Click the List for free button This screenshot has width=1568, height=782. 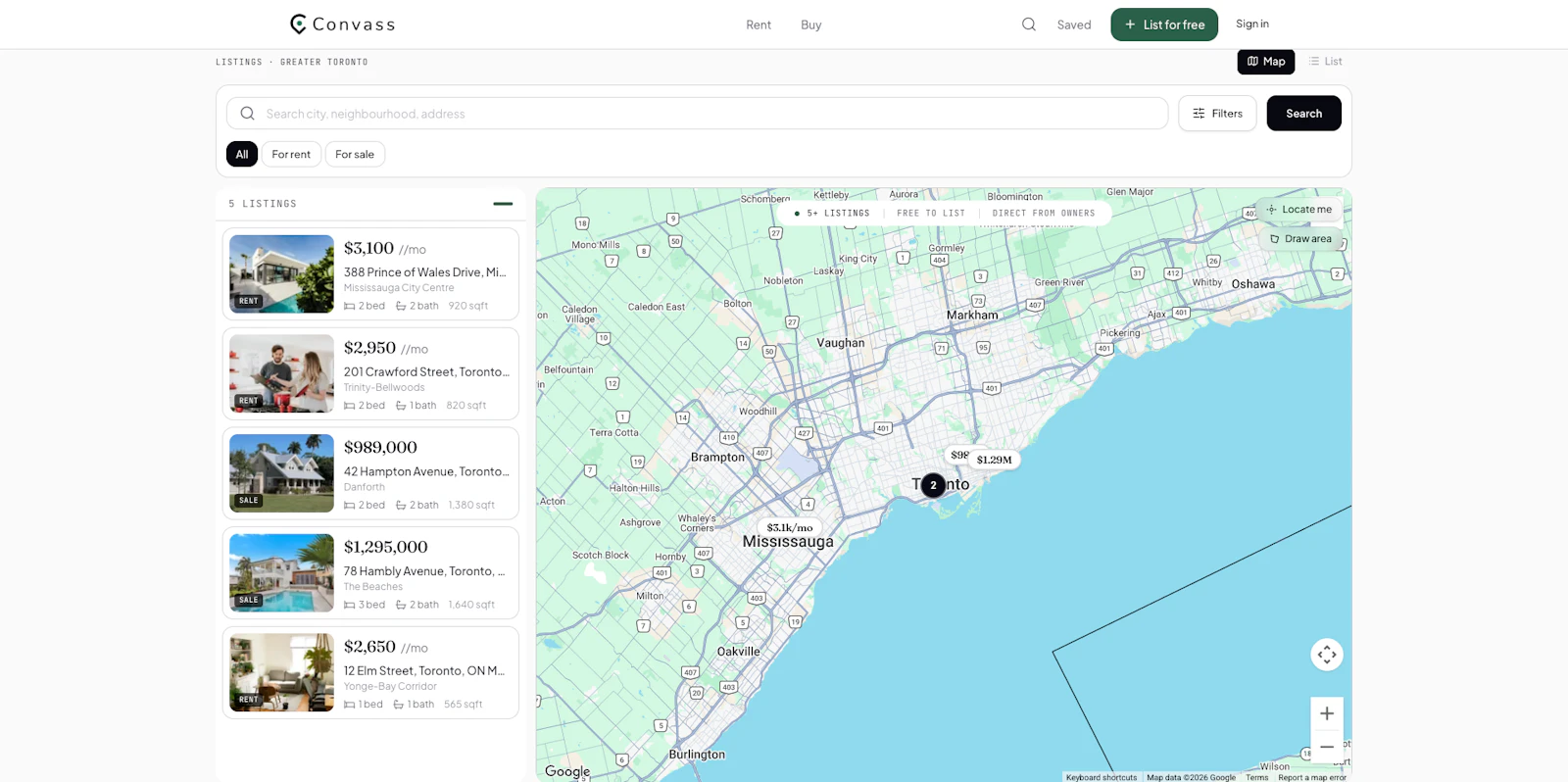tap(1164, 24)
